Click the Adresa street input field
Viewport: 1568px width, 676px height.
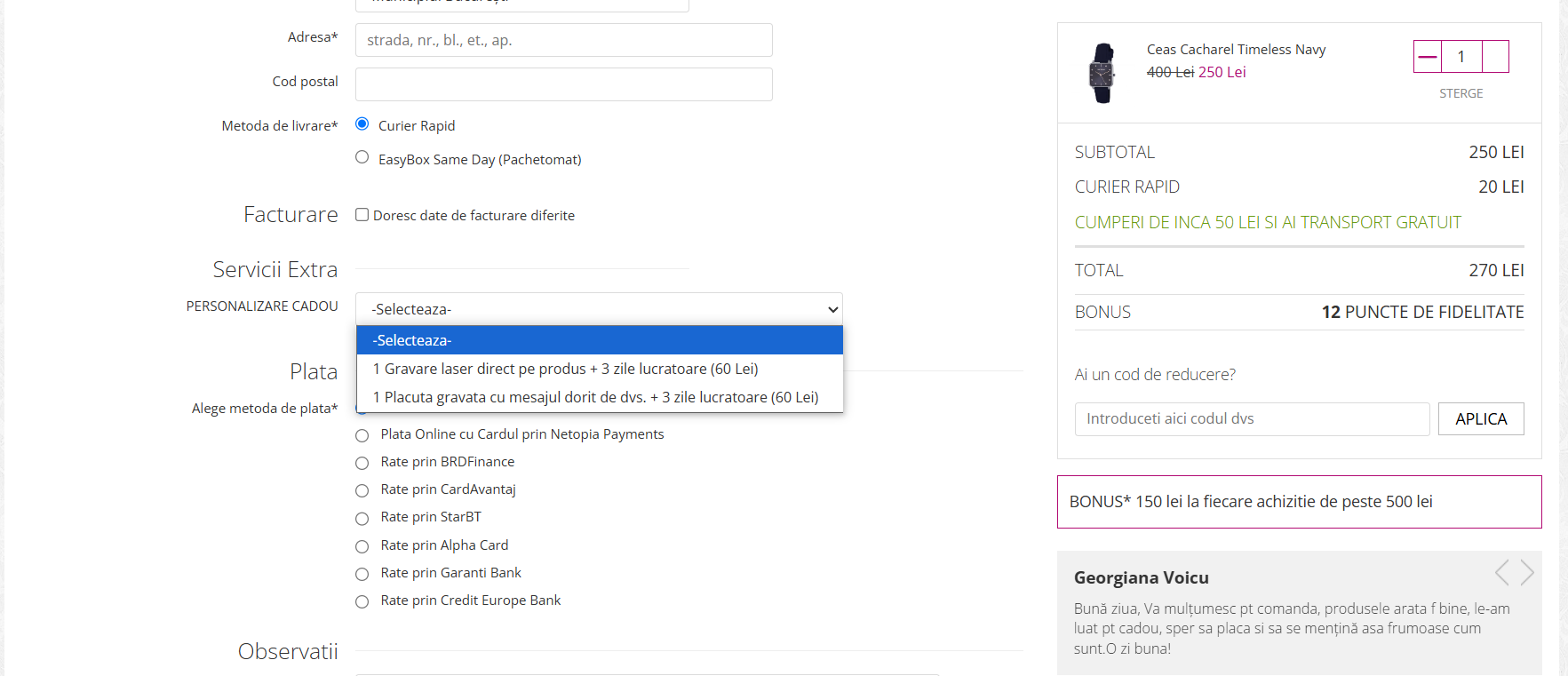click(563, 40)
